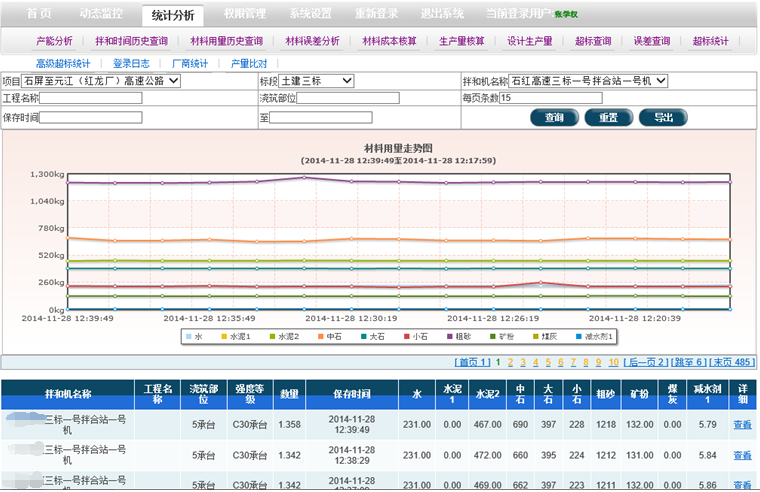Image resolution: width=760 pixels, height=492 pixels.
Task: Jump to the 末页 485 last page
Action: (731, 362)
